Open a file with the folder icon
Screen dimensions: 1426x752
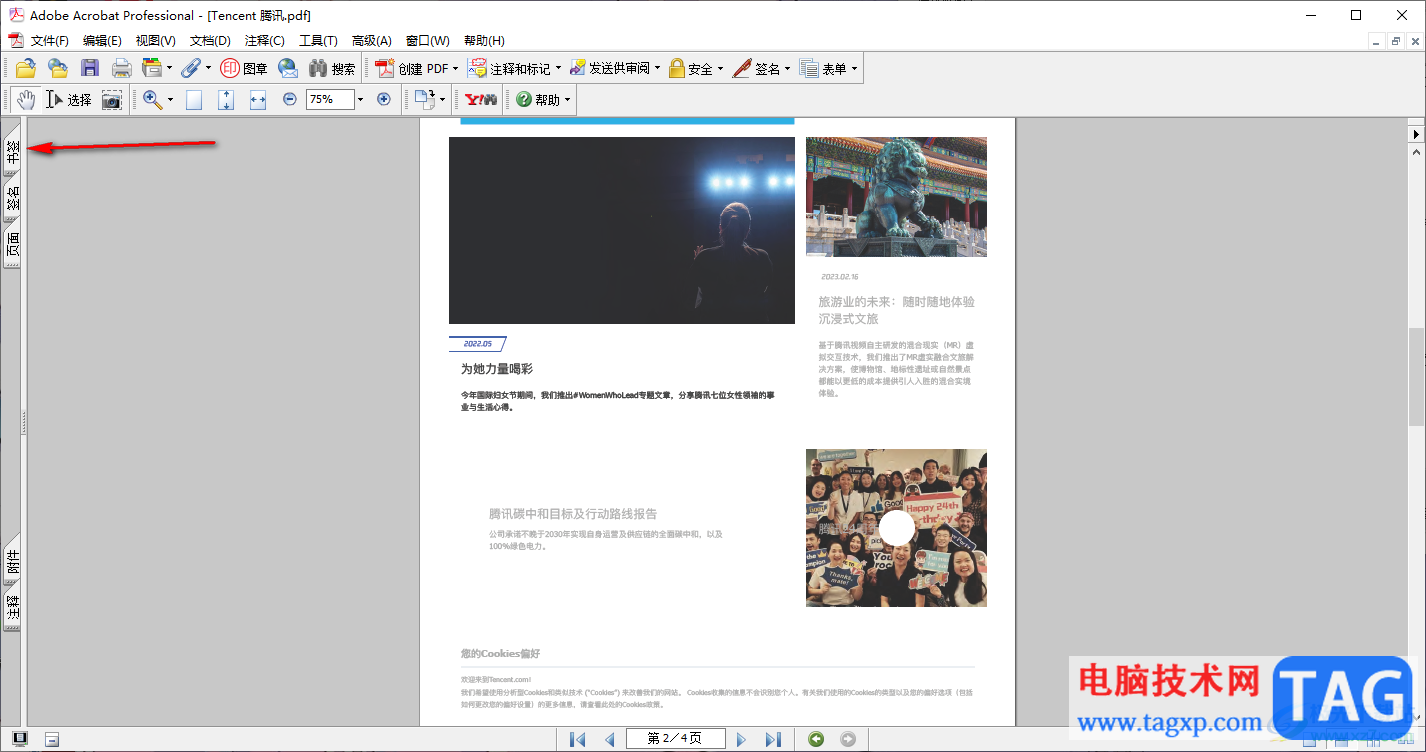point(26,68)
